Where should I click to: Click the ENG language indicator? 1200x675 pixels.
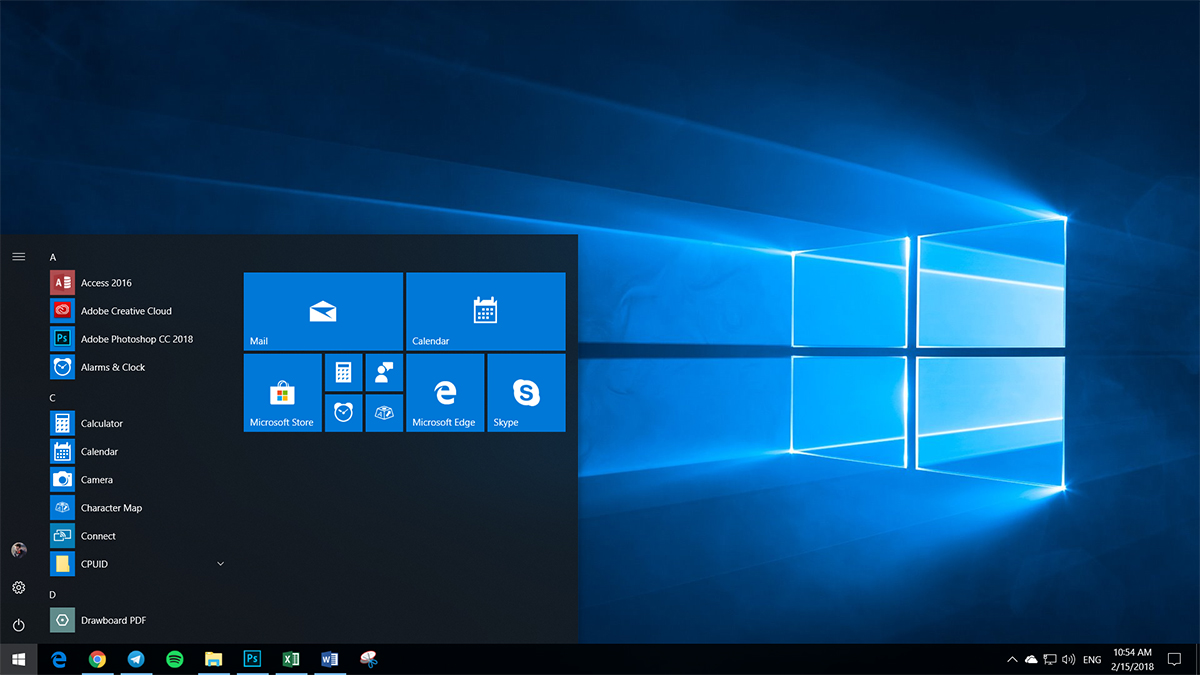pyautogui.click(x=1092, y=659)
